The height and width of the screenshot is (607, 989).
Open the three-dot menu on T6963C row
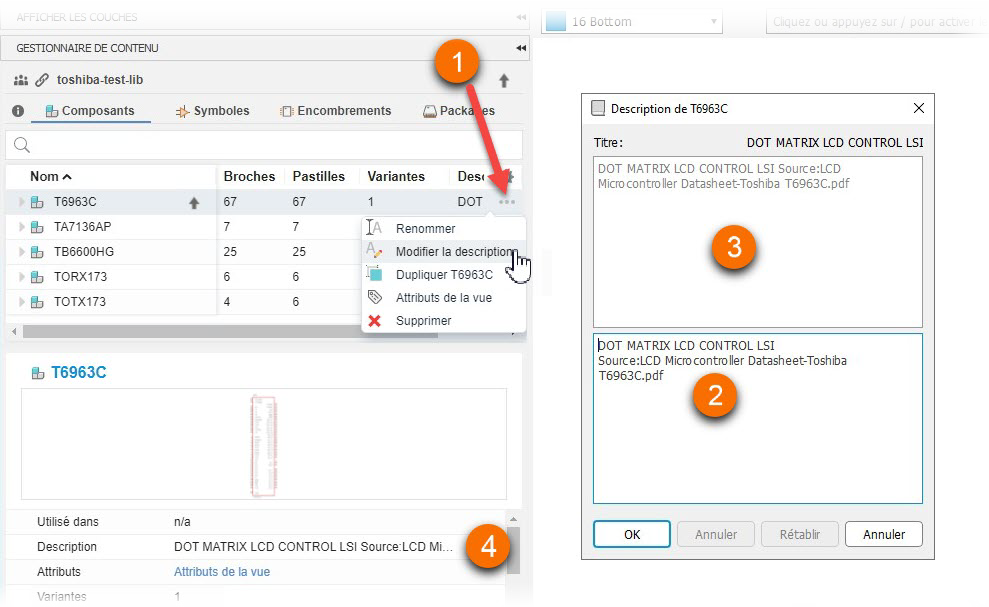click(506, 202)
